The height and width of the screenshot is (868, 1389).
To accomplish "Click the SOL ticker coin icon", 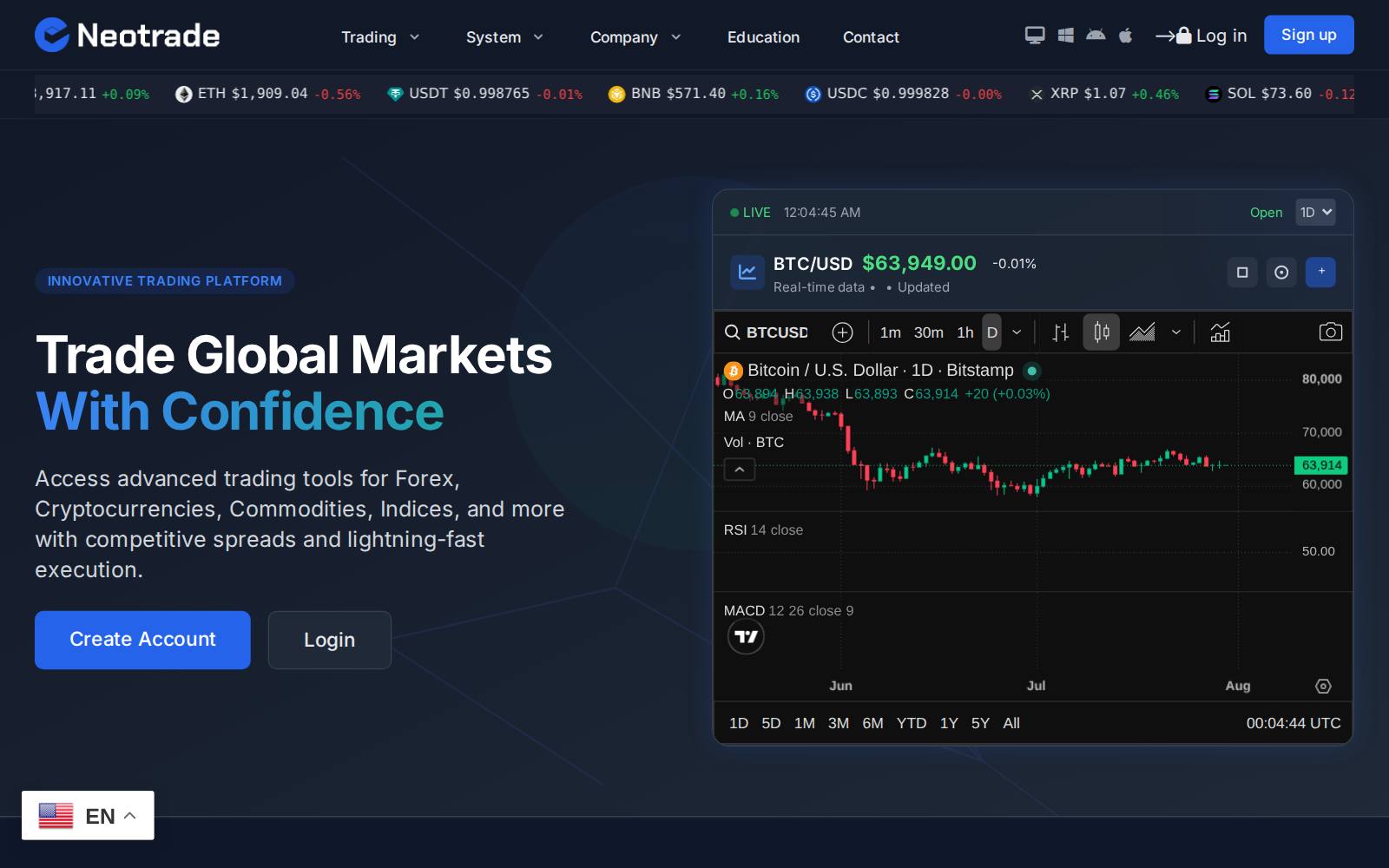I will point(1214,94).
